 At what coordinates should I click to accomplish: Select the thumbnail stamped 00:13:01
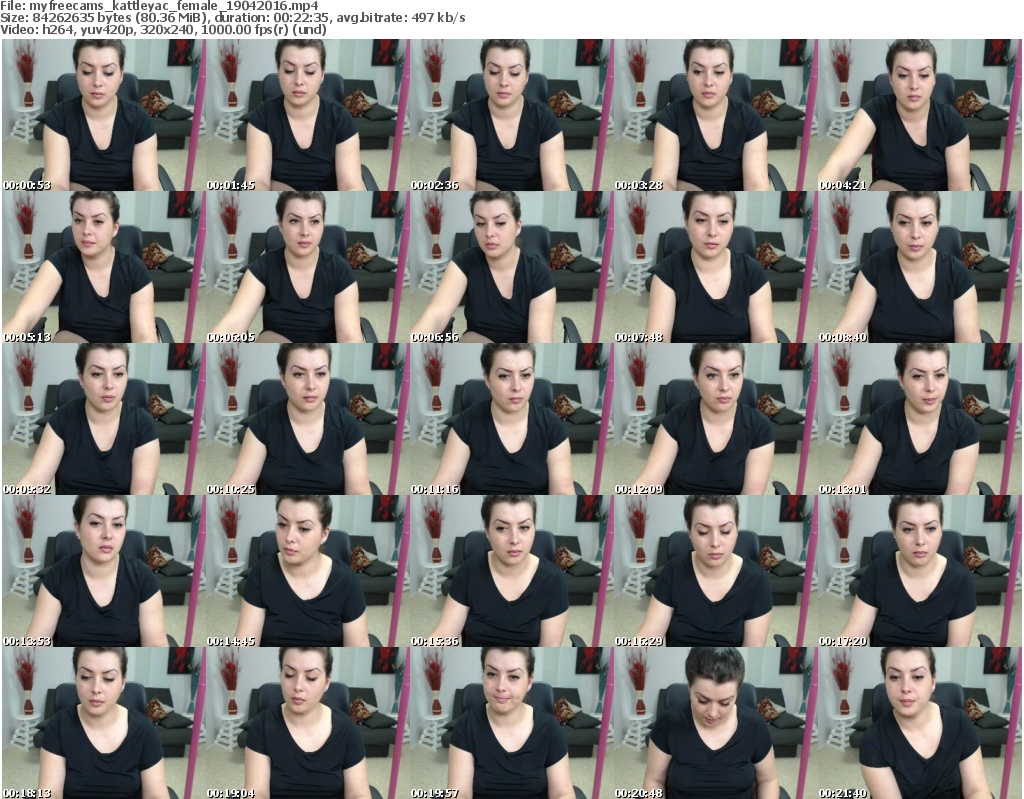(x=920, y=419)
